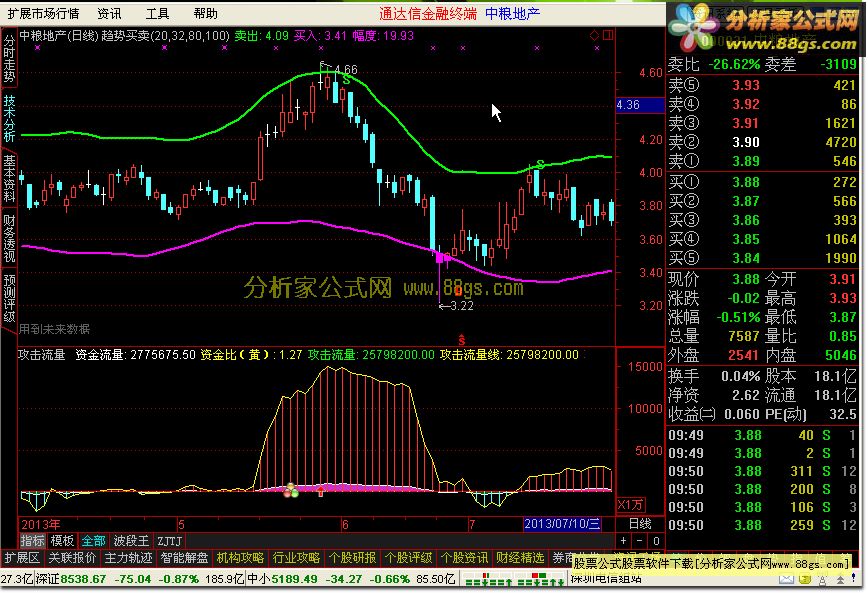This screenshot has height=593, width=868.
Task: Click the red diamond icon above the chart
Action: [x=594, y=35]
